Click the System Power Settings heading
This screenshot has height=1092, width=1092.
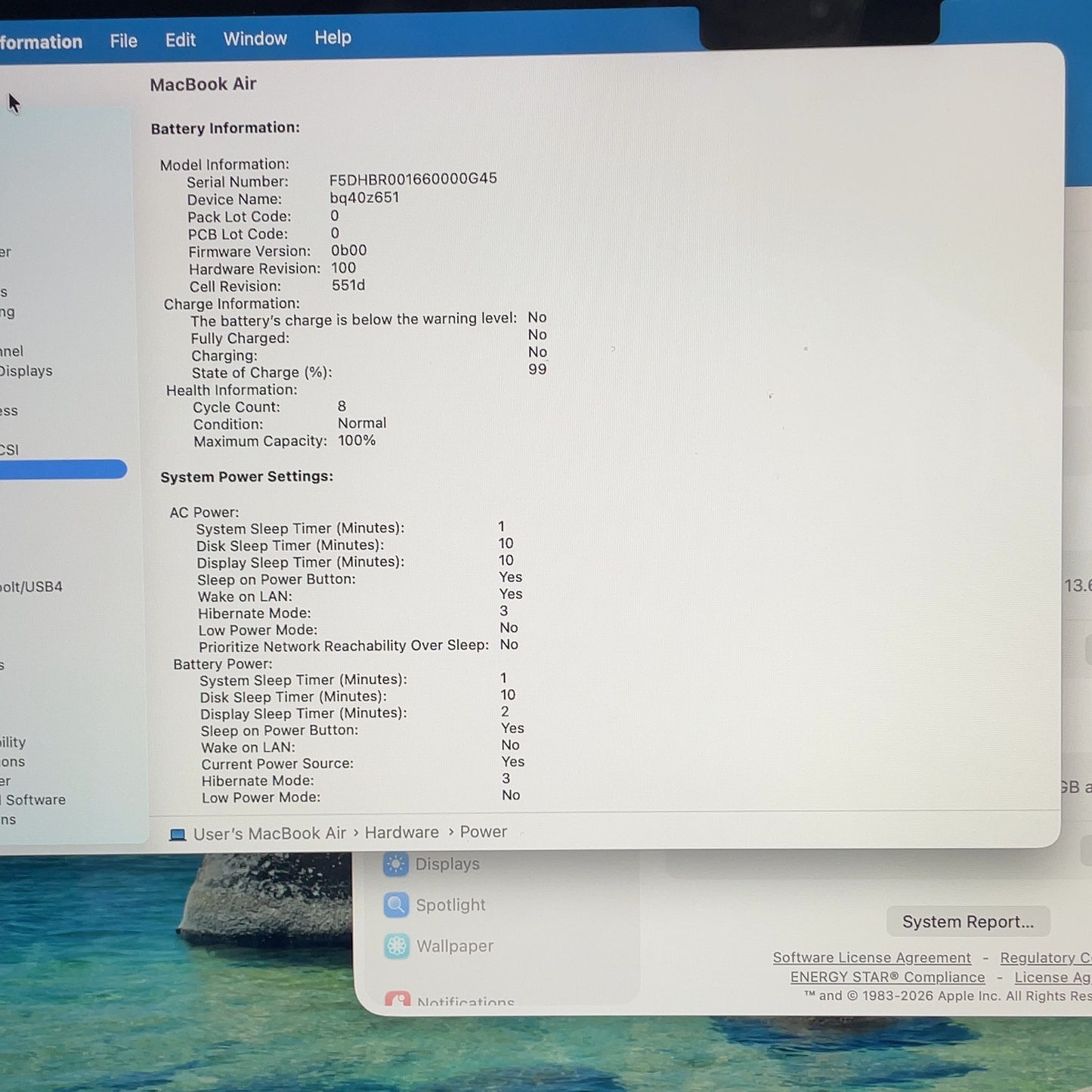(247, 476)
